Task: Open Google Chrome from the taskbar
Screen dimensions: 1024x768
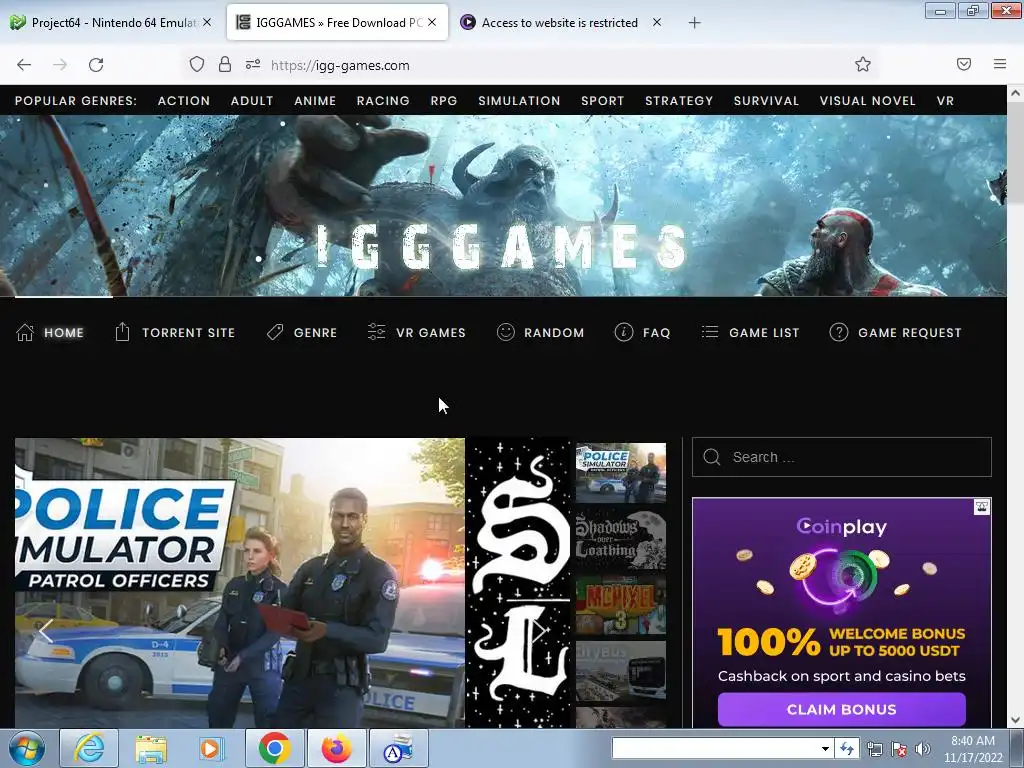Action: 274,748
